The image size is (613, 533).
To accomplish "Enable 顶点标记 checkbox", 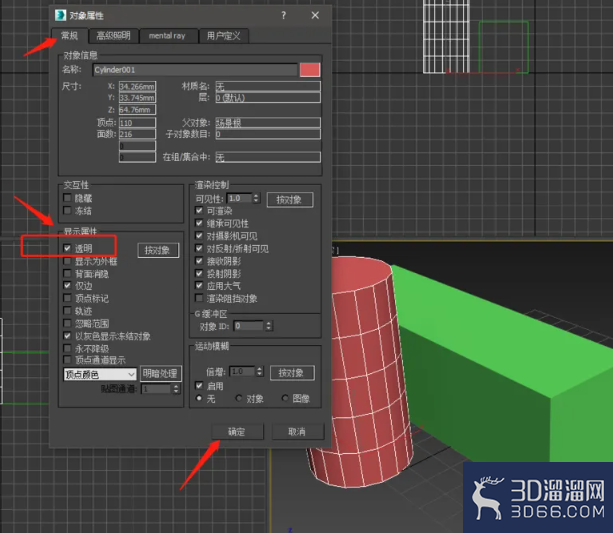I will pyautogui.click(x=67, y=298).
